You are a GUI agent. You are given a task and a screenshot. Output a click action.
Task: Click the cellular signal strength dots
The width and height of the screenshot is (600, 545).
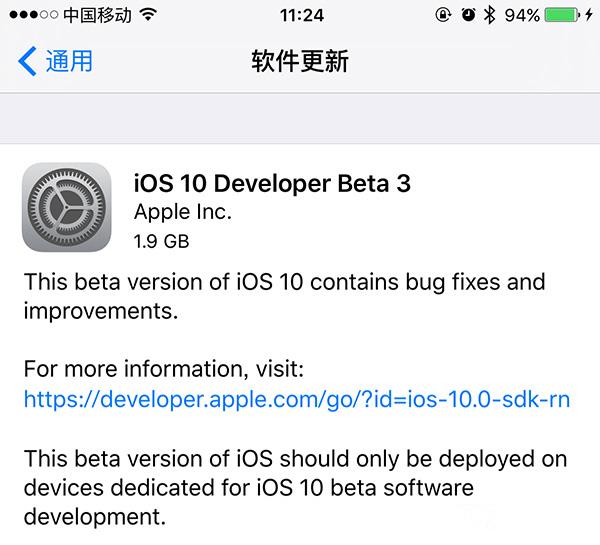[x=32, y=16]
